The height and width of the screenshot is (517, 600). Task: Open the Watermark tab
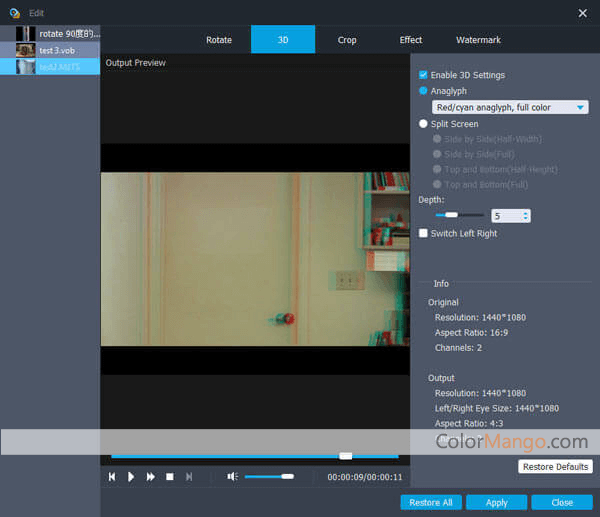pos(478,40)
